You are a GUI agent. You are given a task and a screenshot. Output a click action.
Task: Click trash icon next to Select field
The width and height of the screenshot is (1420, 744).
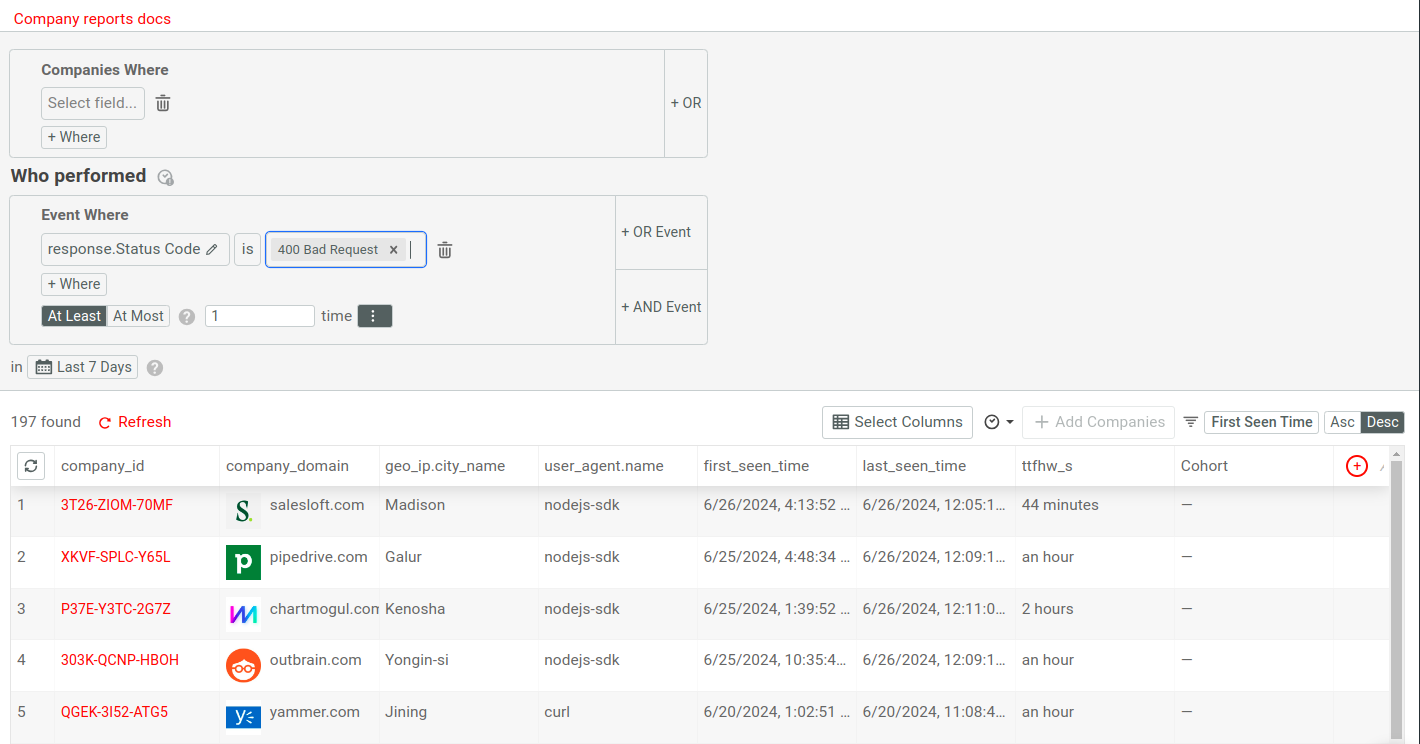point(163,103)
